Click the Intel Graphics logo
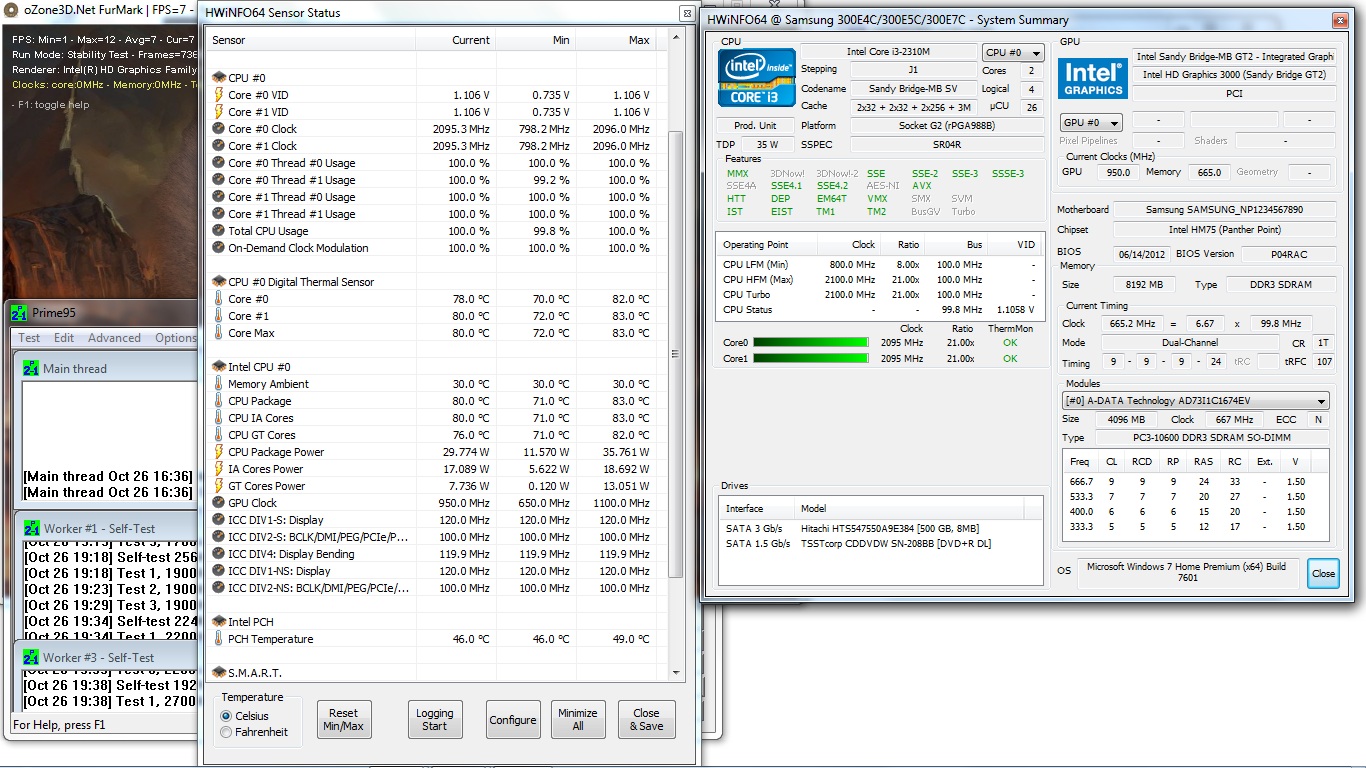Image resolution: width=1366 pixels, height=768 pixels. pyautogui.click(x=1093, y=77)
